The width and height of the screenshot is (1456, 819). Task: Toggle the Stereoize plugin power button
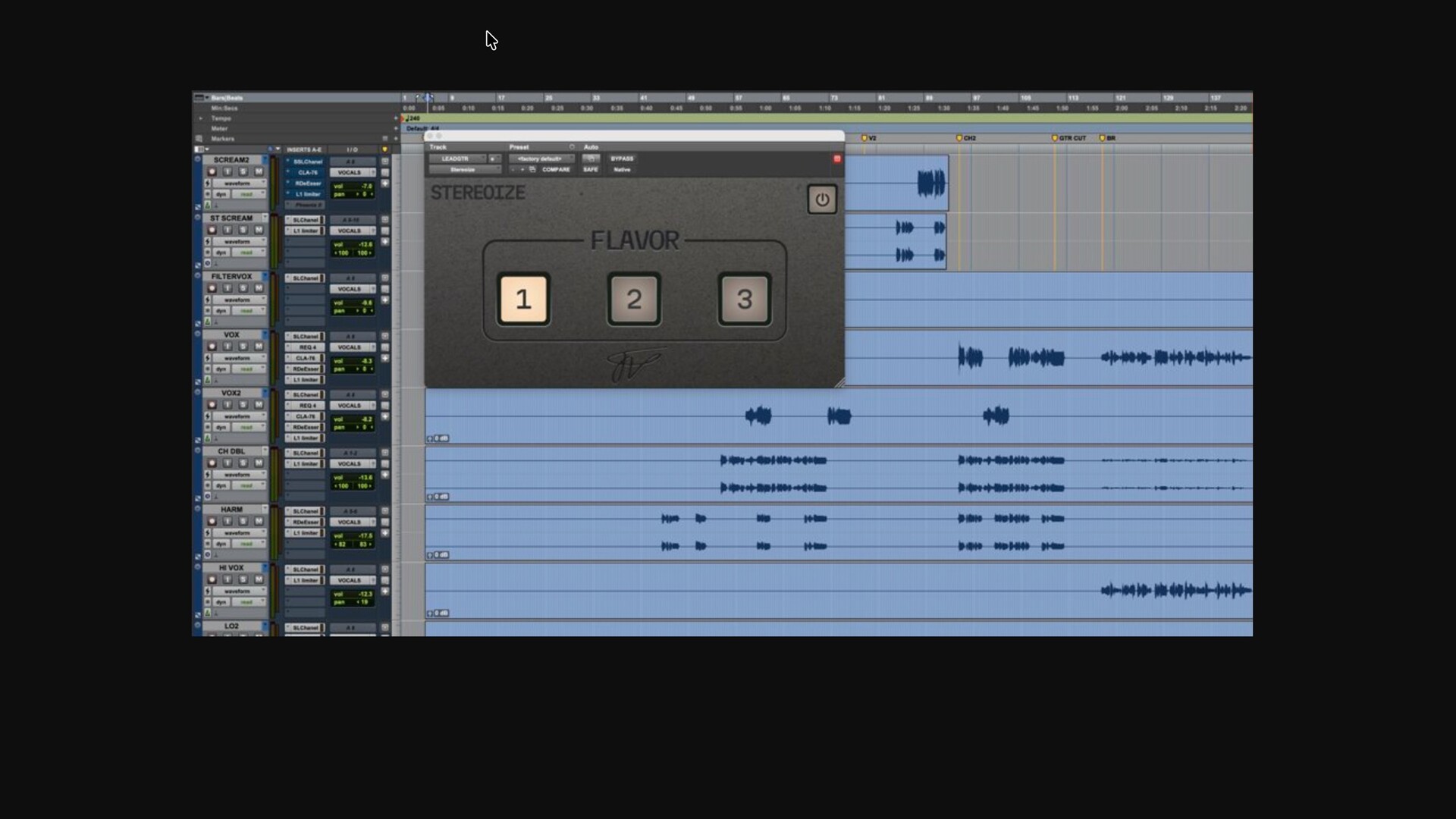point(822,199)
